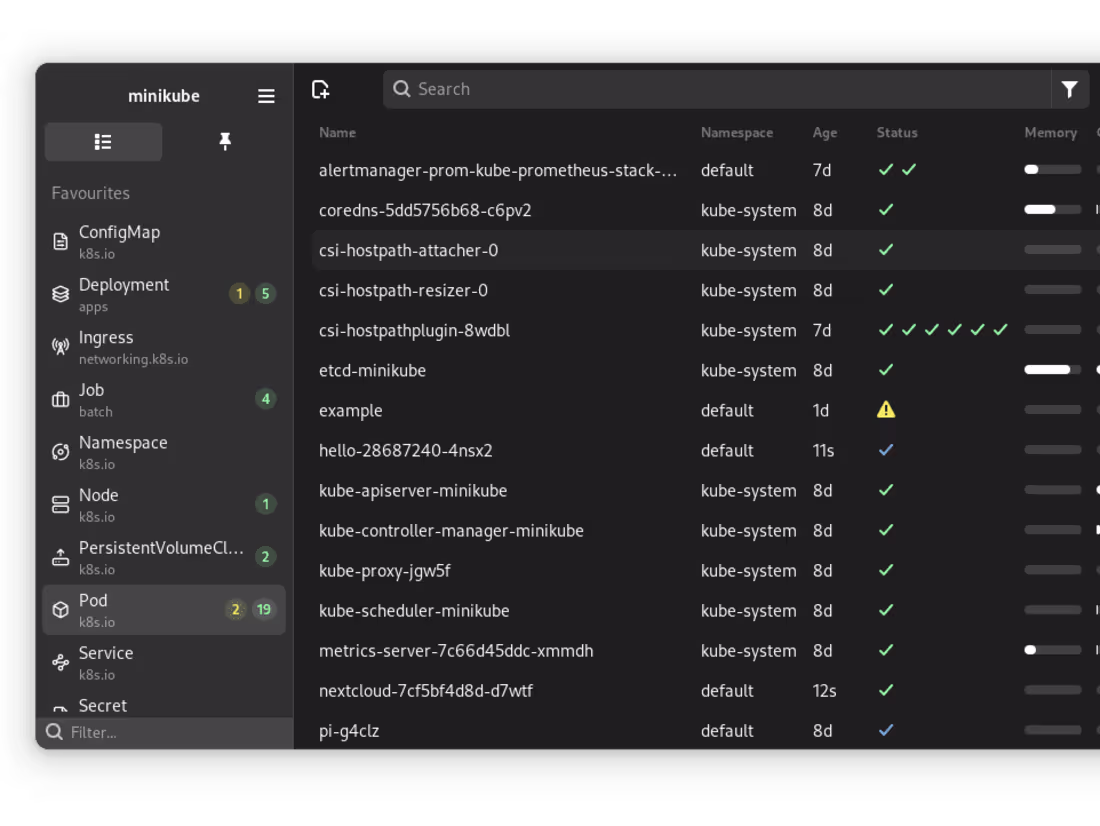
Task: Click the memory usage bar for coredns pod
Action: 1050,210
